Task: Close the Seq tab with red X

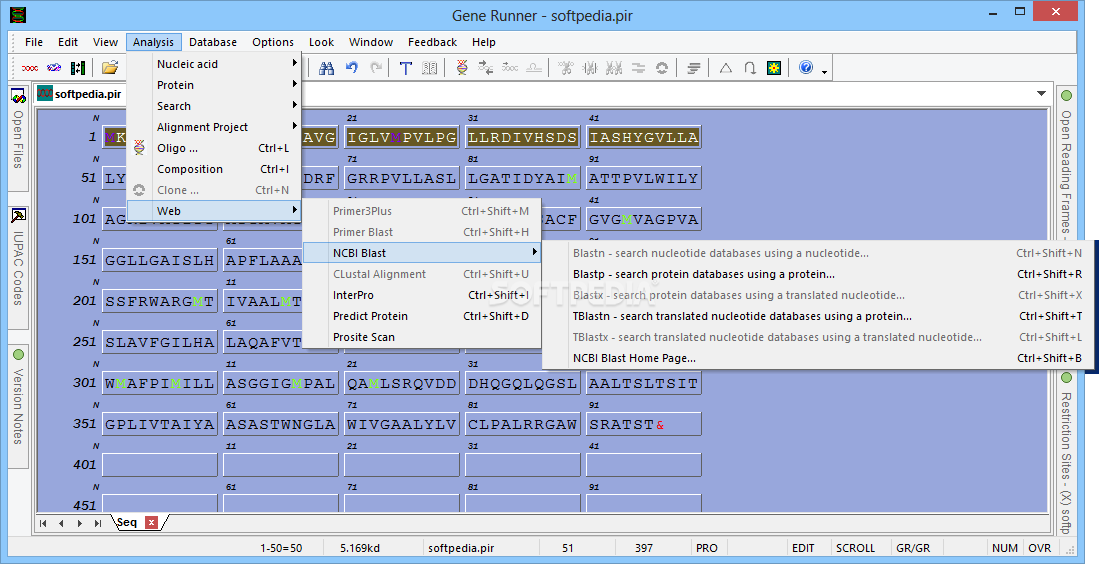Action: coord(151,523)
